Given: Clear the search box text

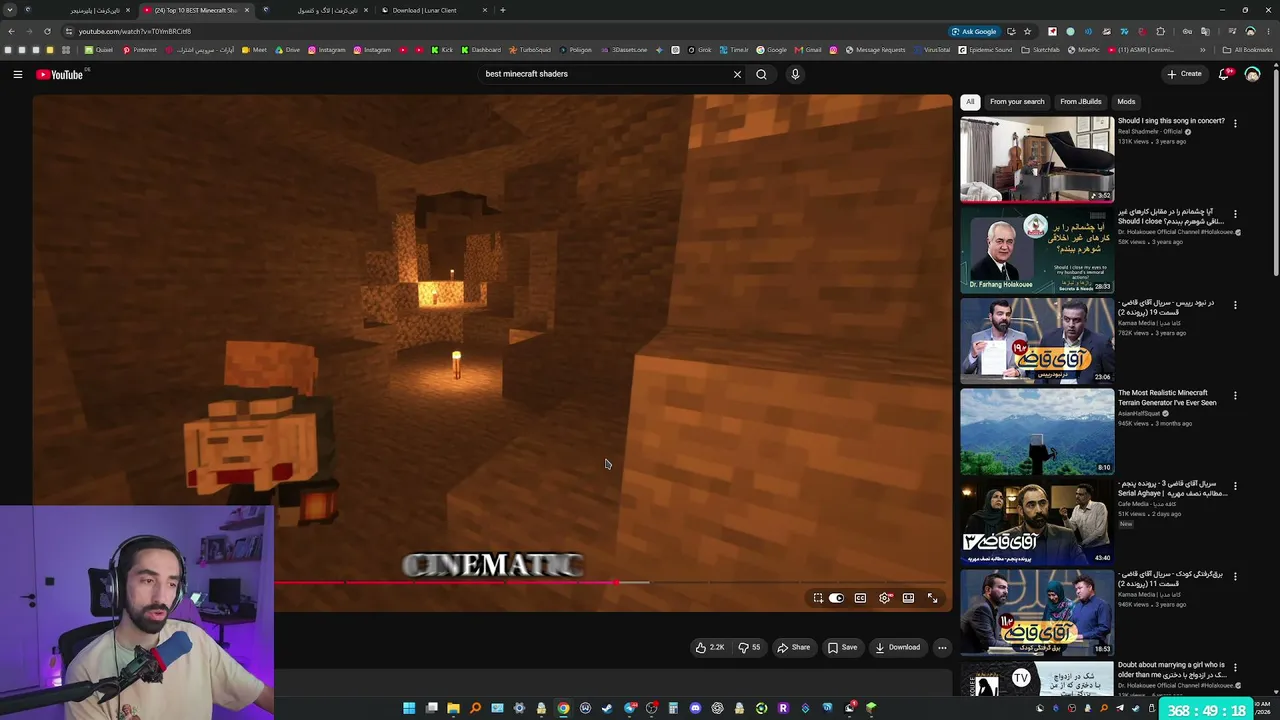Looking at the screenshot, I should pyautogui.click(x=737, y=74).
